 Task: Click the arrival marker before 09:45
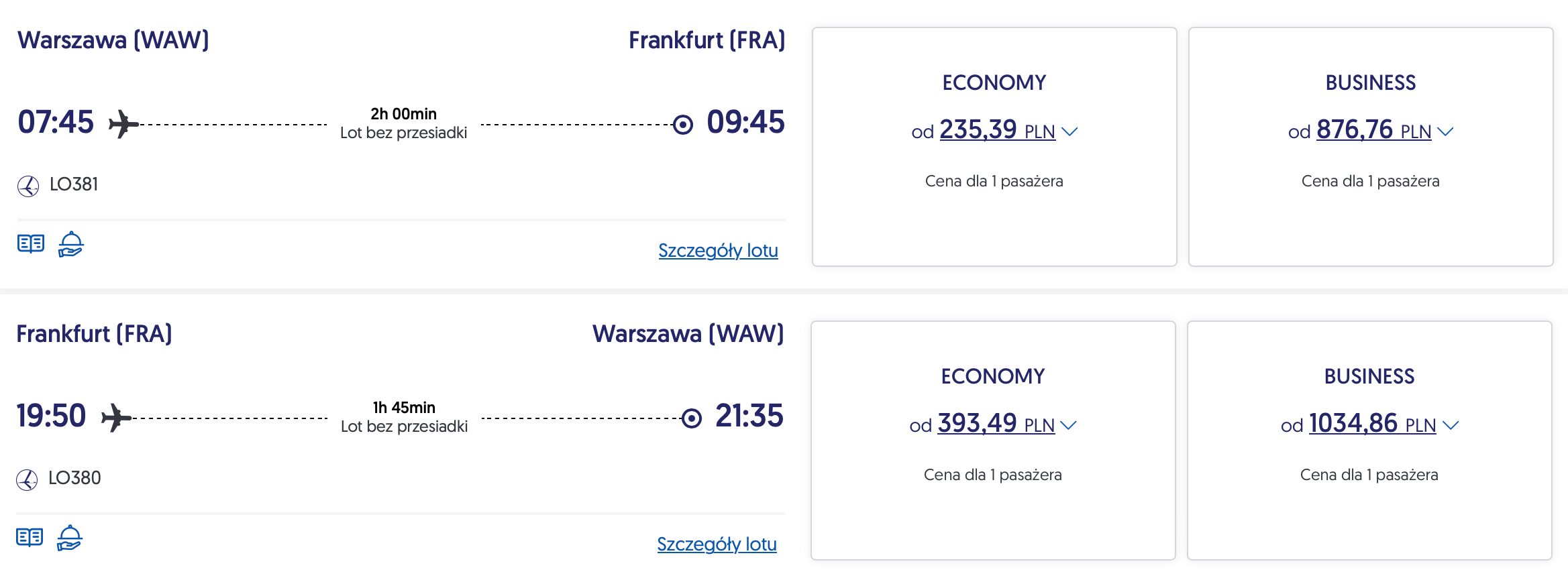coord(682,125)
